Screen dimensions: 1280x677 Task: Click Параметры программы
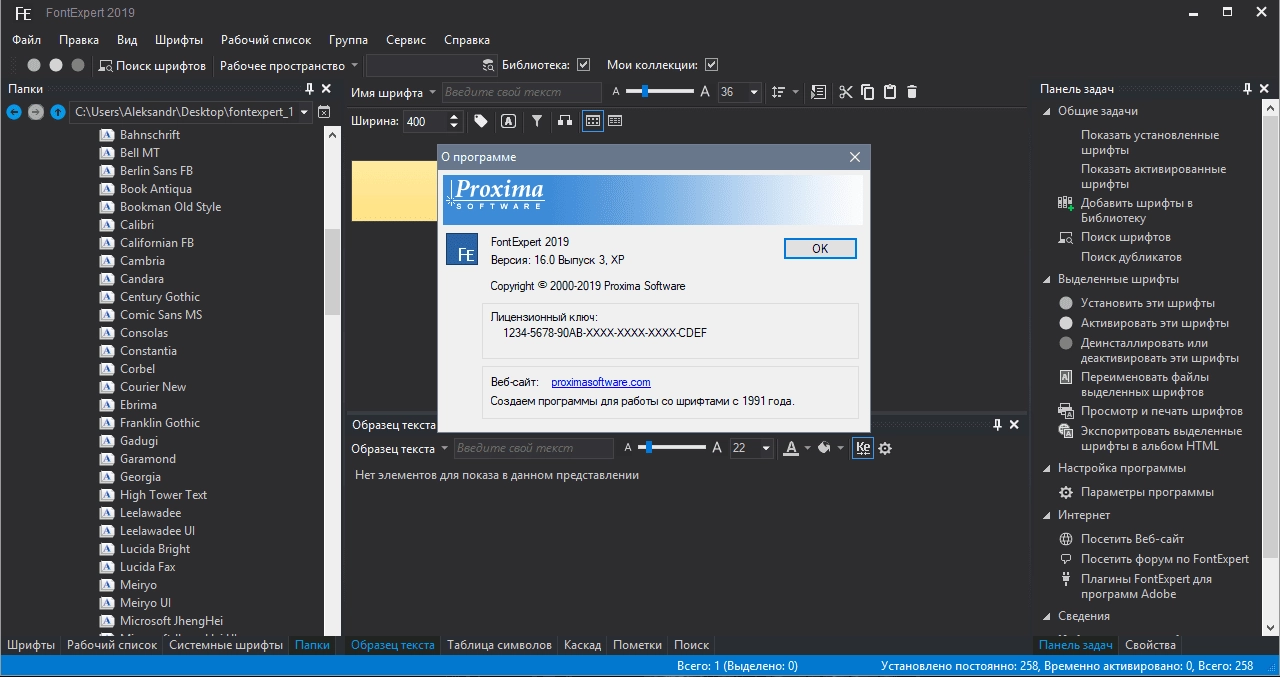point(1147,492)
